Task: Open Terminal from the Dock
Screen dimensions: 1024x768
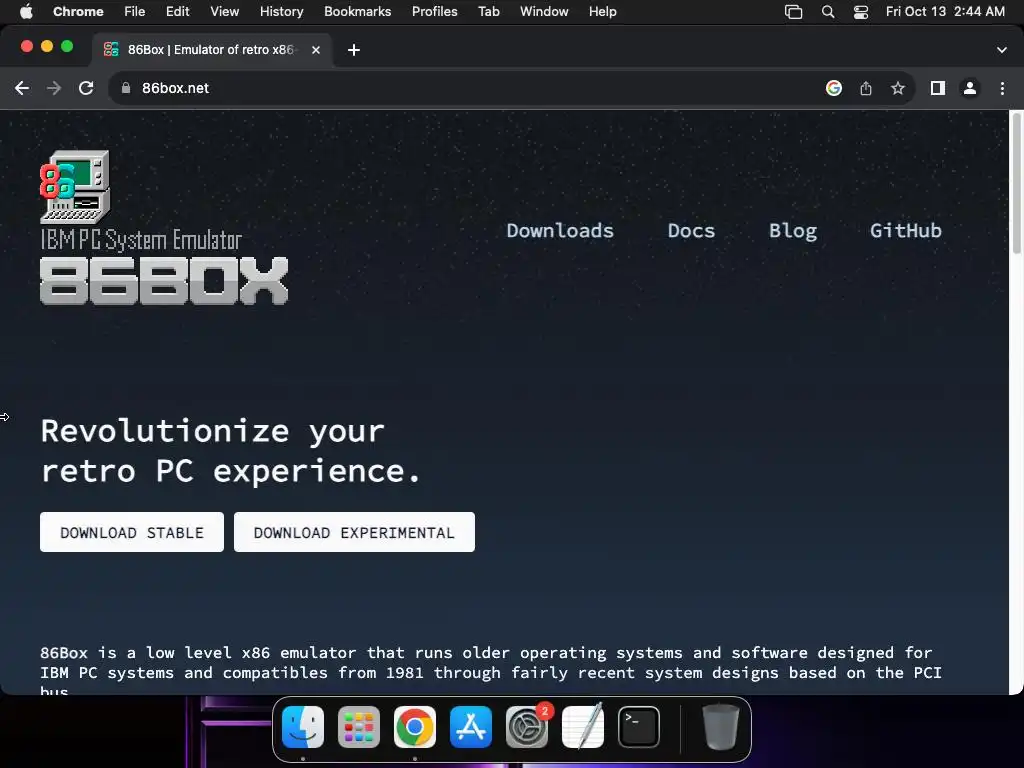Action: coord(639,727)
